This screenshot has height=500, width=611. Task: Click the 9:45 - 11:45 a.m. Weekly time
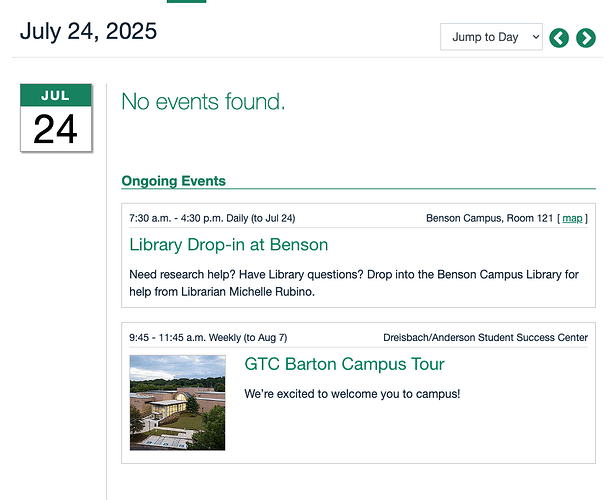(x=208, y=337)
